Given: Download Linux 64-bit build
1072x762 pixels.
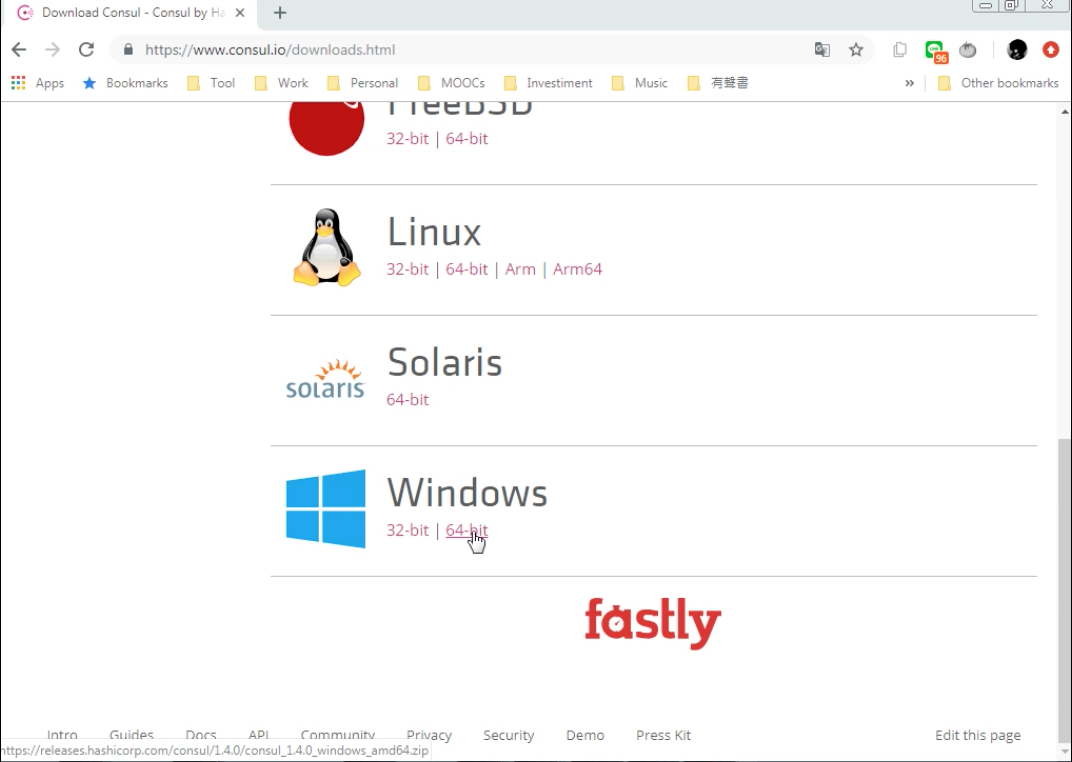Looking at the screenshot, I should 467,269.
